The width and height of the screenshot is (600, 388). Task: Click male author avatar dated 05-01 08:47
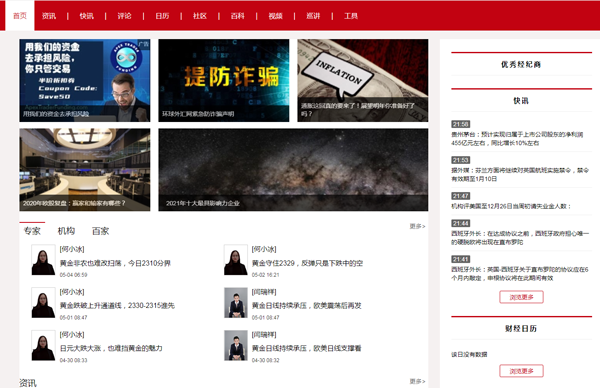[x=236, y=303]
